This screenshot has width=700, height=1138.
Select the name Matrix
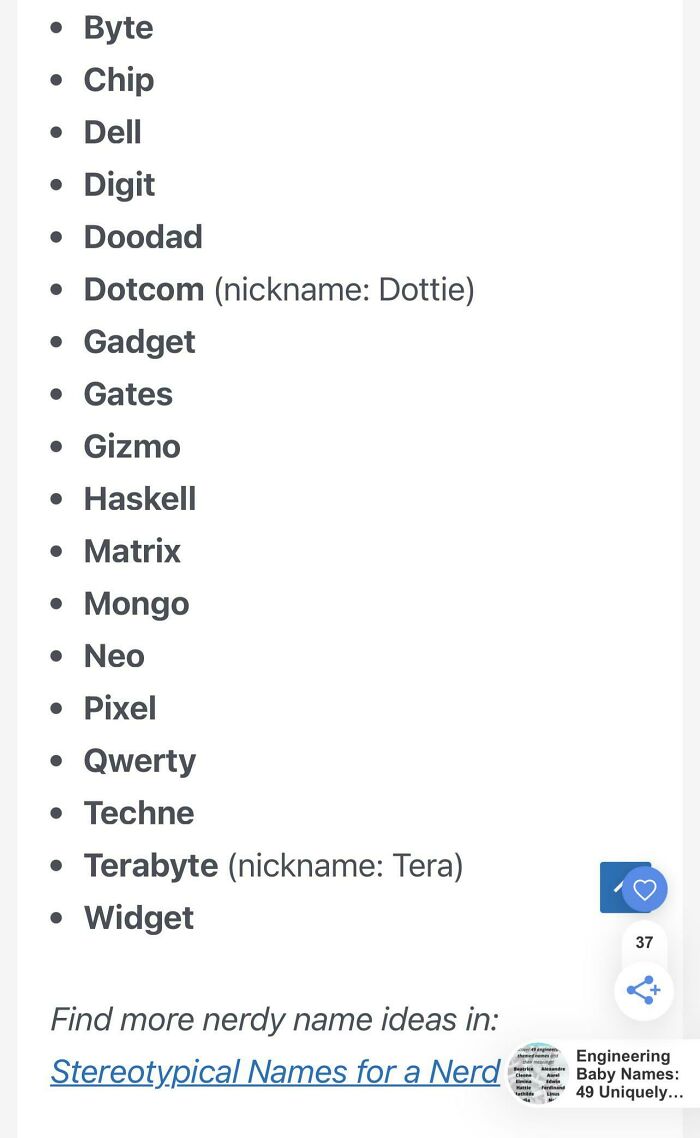132,551
